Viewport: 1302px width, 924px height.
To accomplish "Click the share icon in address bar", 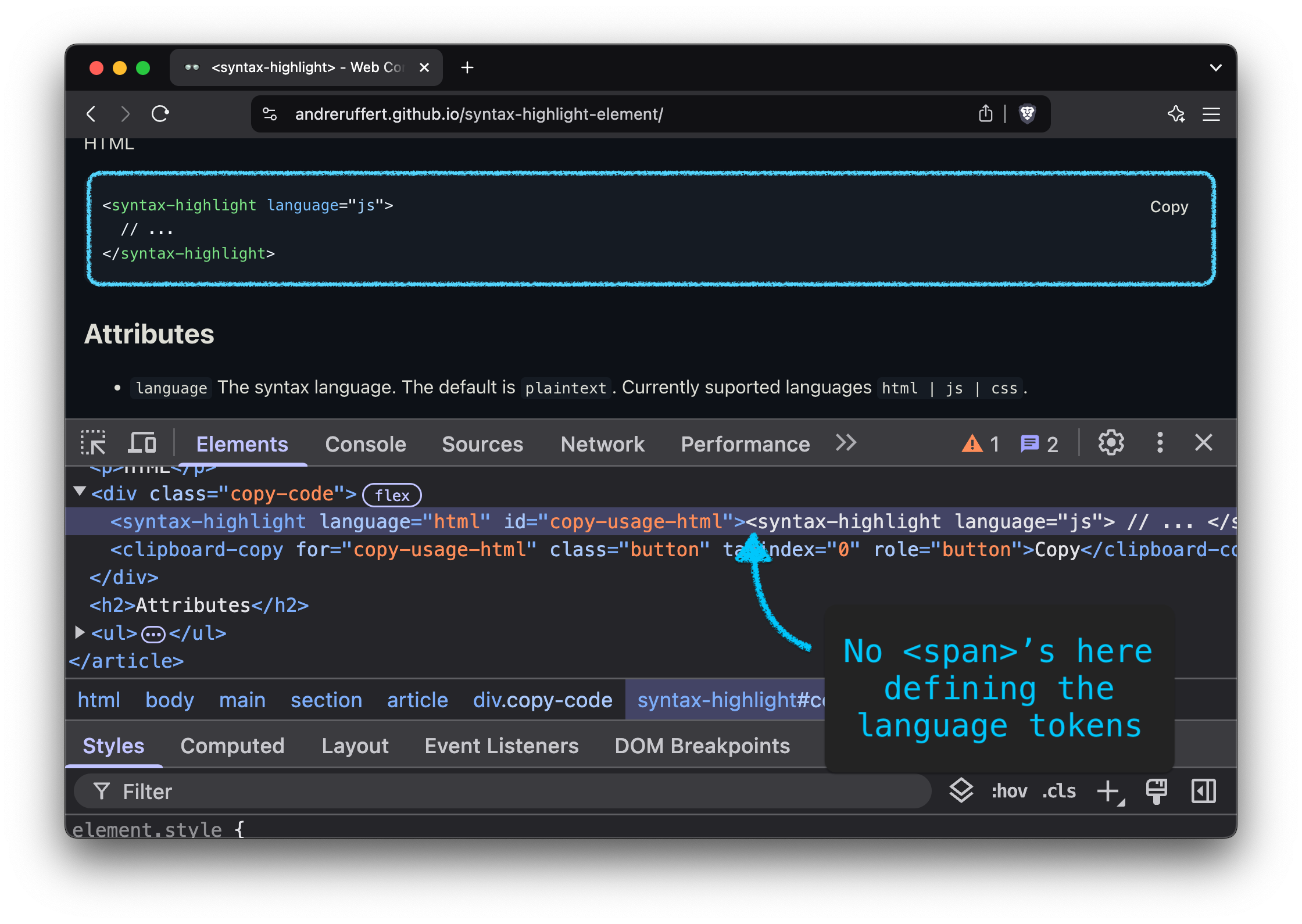I will click(985, 114).
